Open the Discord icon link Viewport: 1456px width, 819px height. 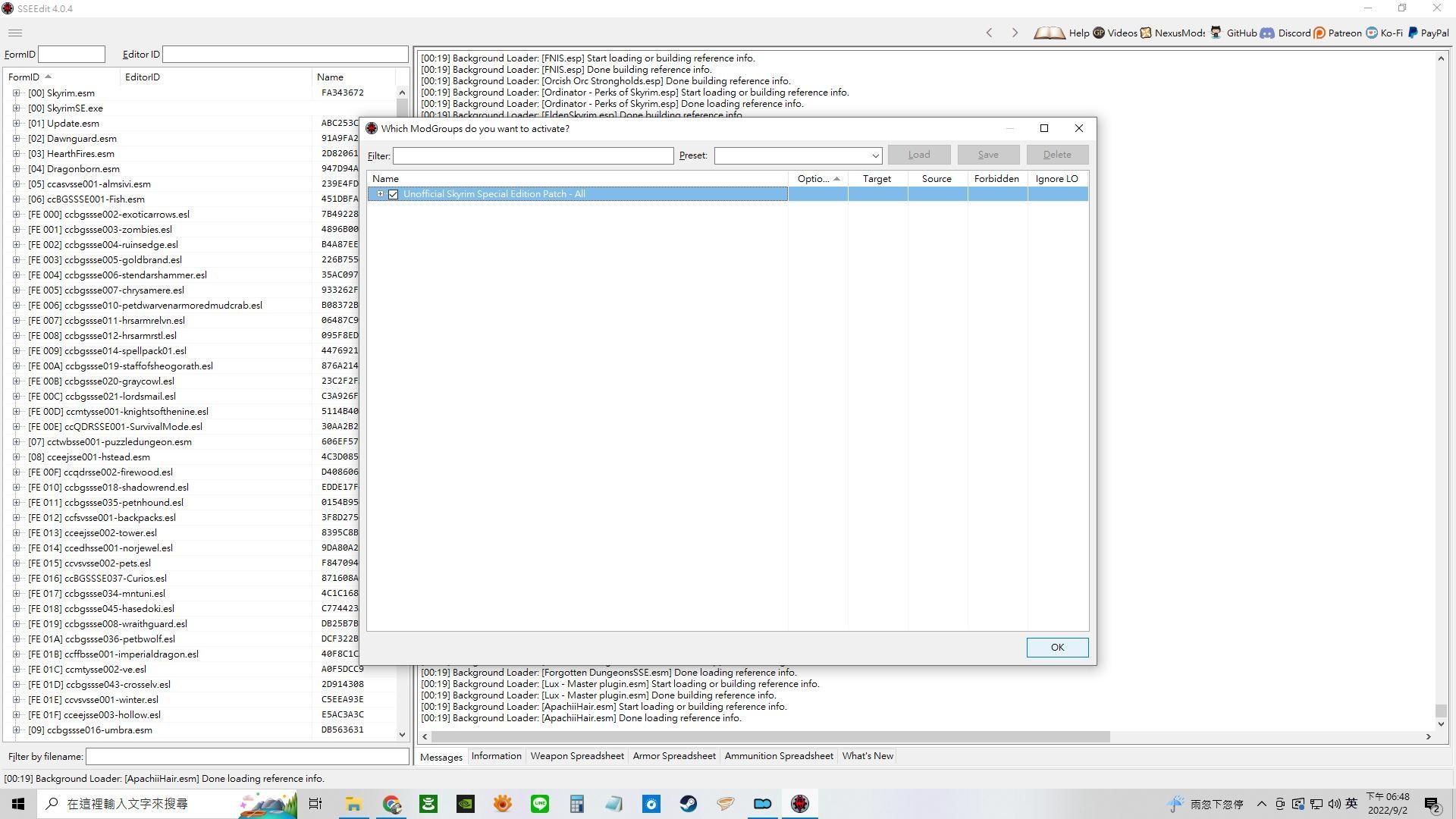(1267, 33)
